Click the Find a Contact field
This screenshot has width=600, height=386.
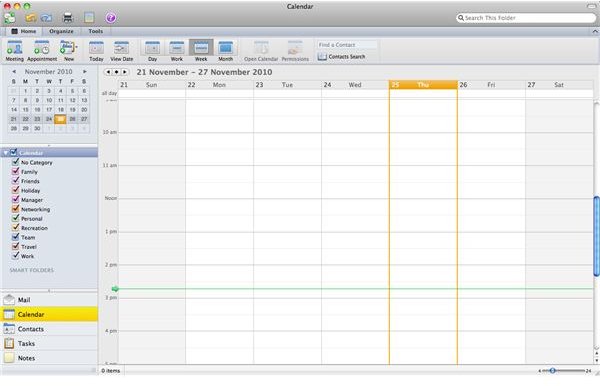click(x=347, y=45)
